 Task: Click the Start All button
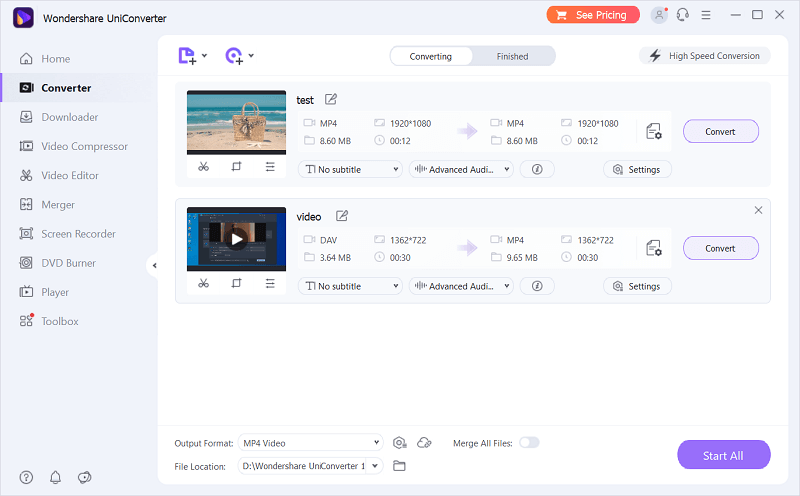click(x=723, y=455)
